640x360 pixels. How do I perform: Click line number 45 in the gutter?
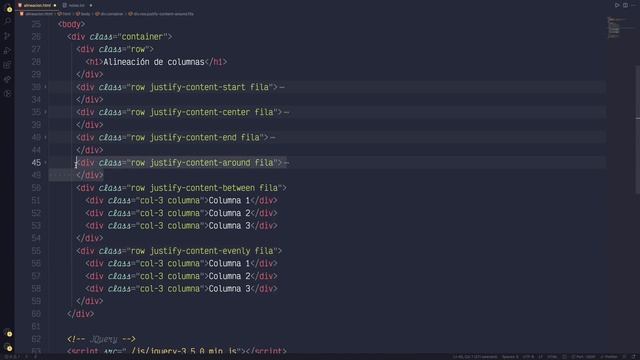pyautogui.click(x=36, y=162)
